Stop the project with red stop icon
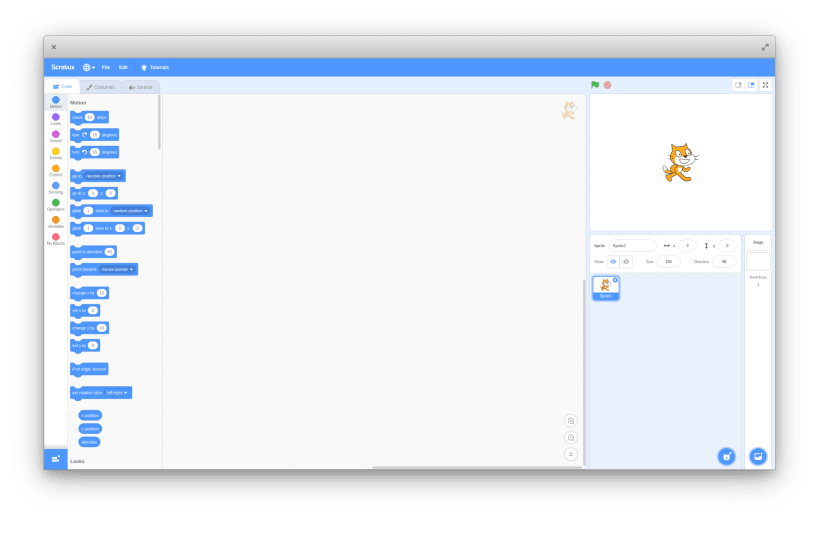 [607, 85]
